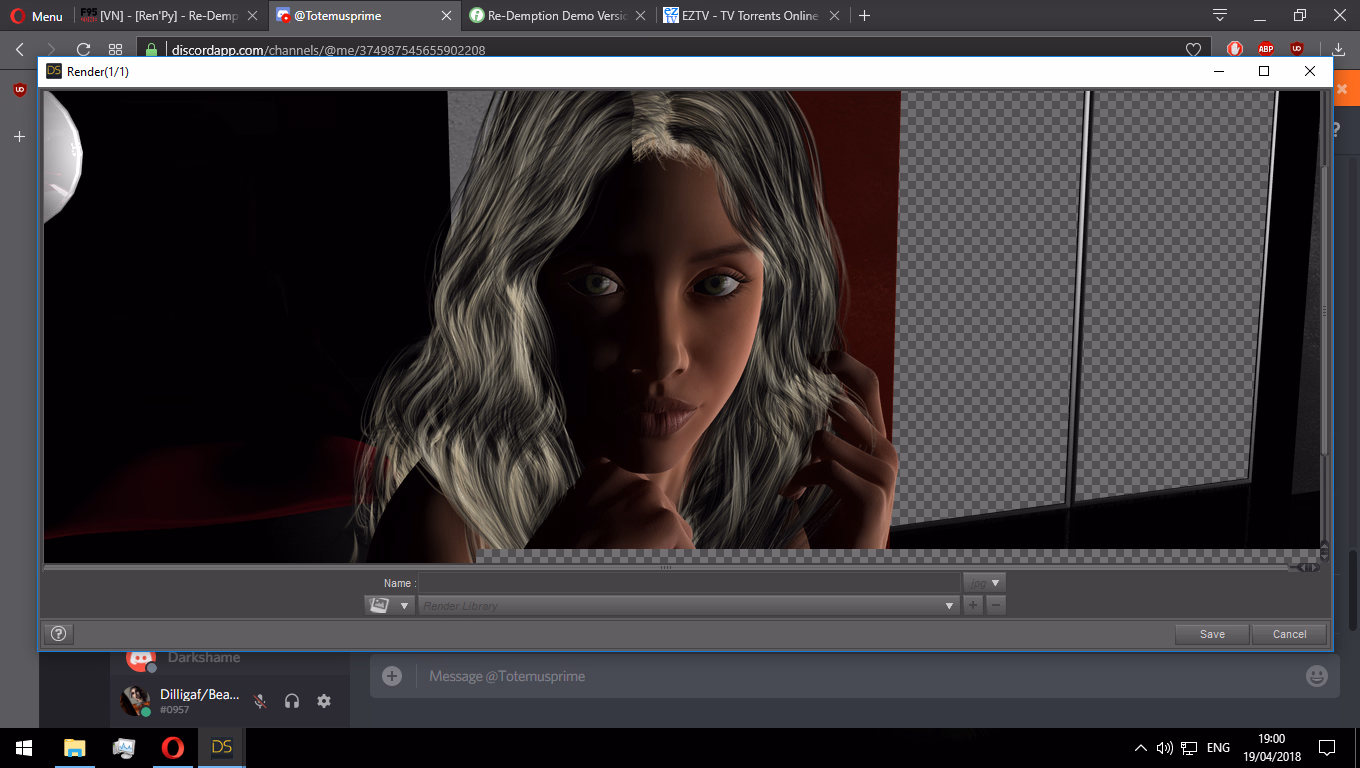1360x768 pixels.
Task: Add a Render Library folder with plus
Action: [973, 605]
